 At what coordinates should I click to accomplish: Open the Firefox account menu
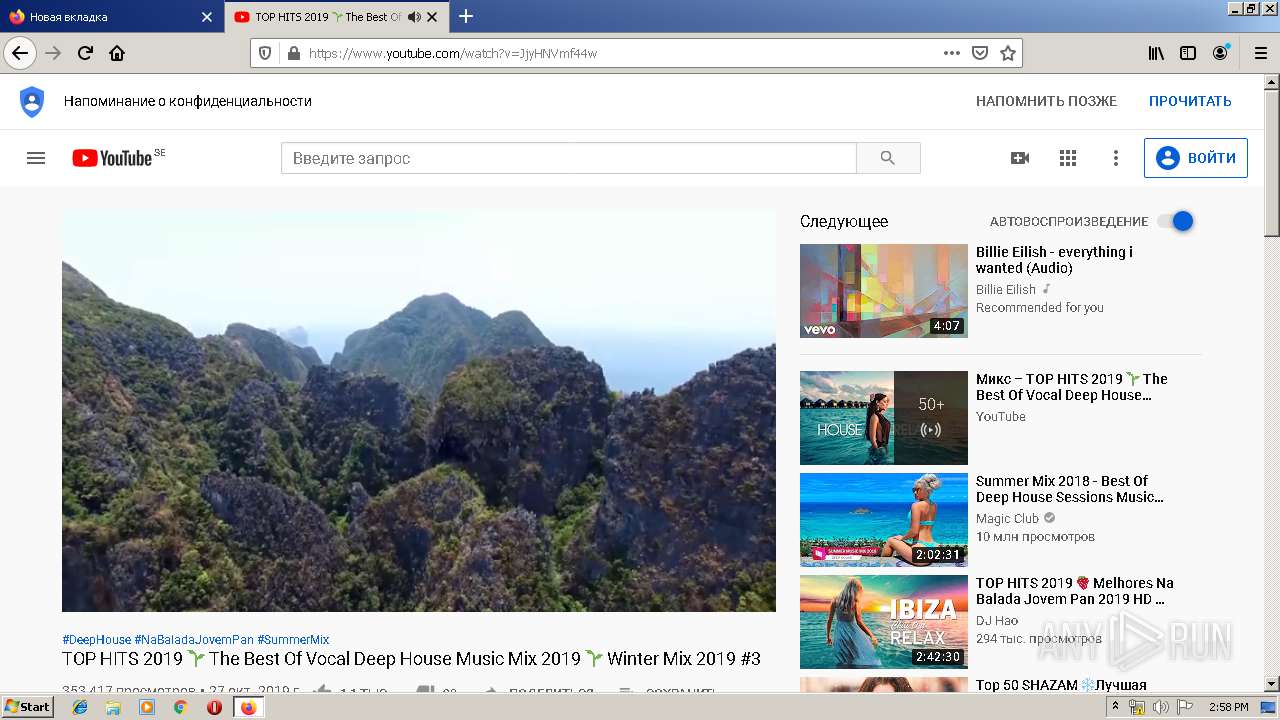(x=1220, y=53)
